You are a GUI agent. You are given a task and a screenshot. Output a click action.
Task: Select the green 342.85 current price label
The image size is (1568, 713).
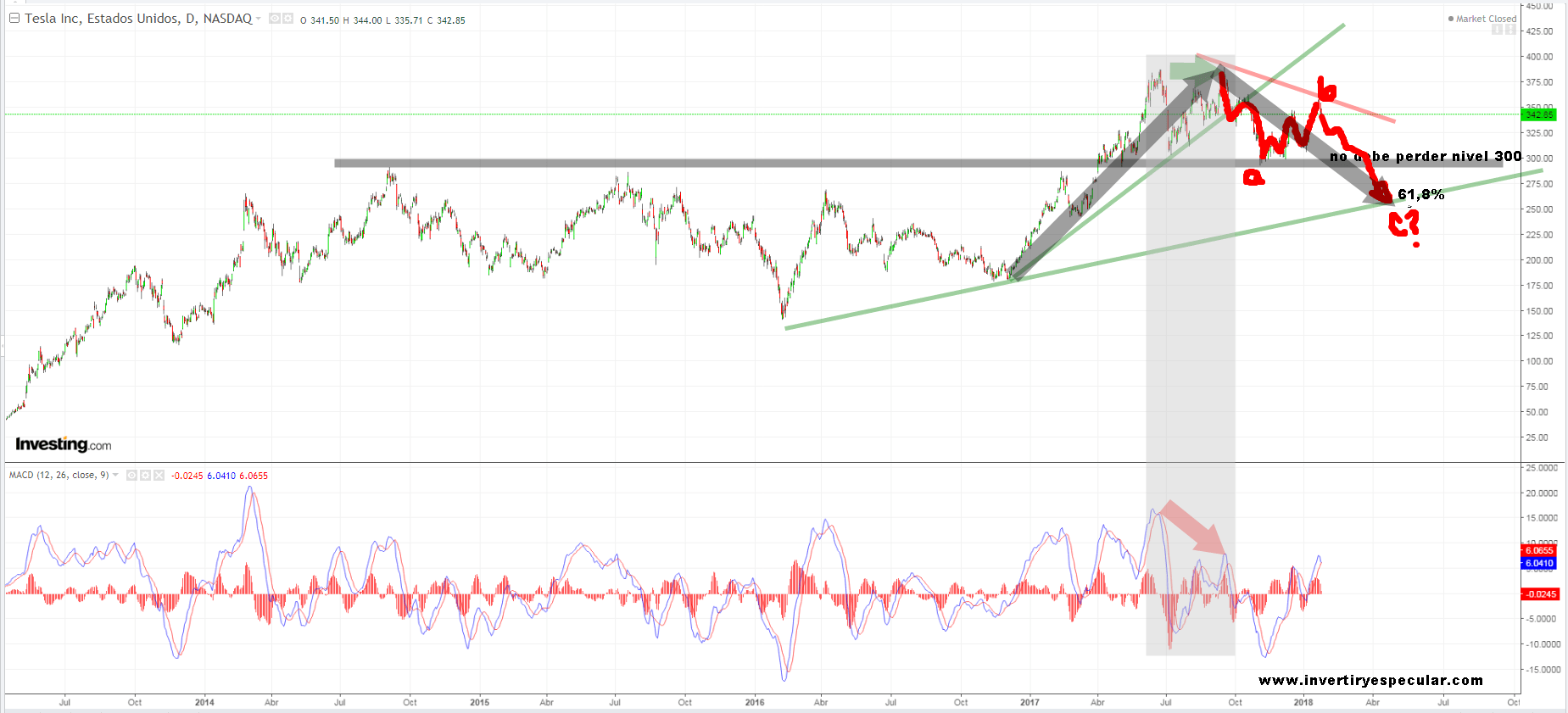pos(1539,114)
